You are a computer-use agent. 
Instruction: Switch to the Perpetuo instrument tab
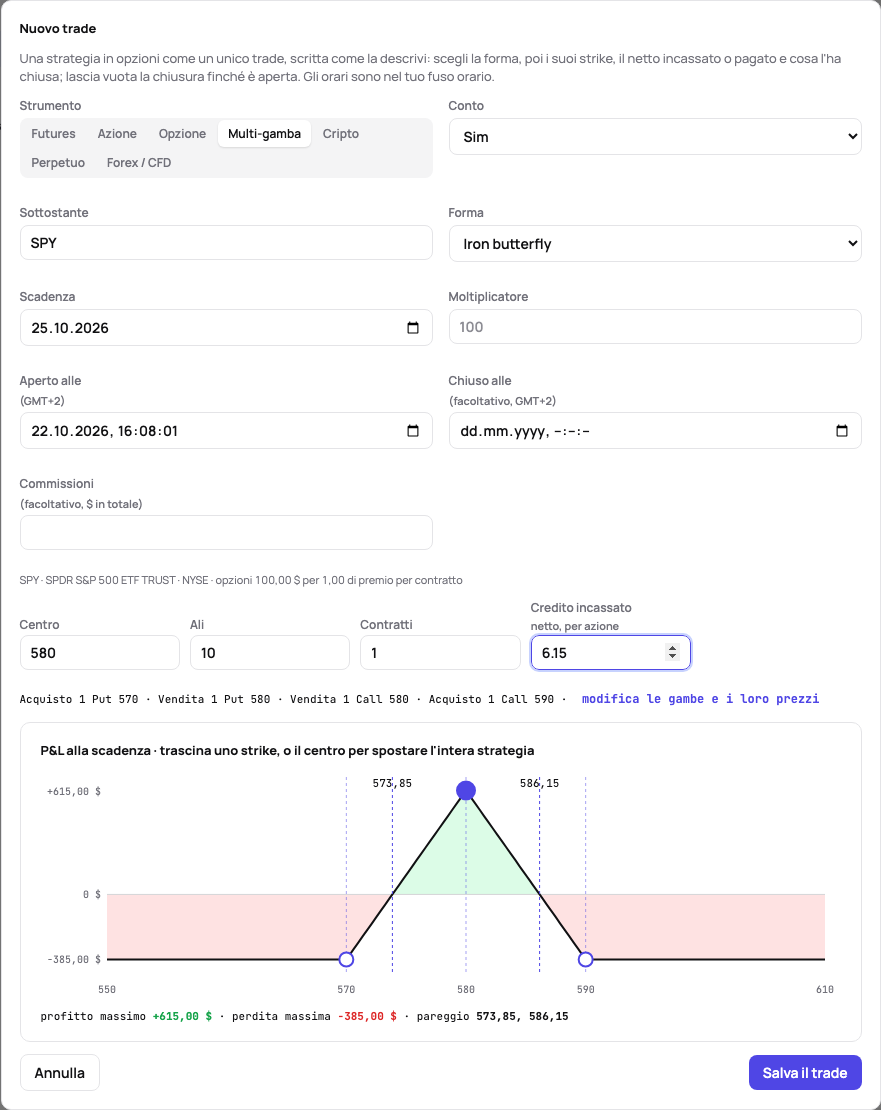coord(58,163)
